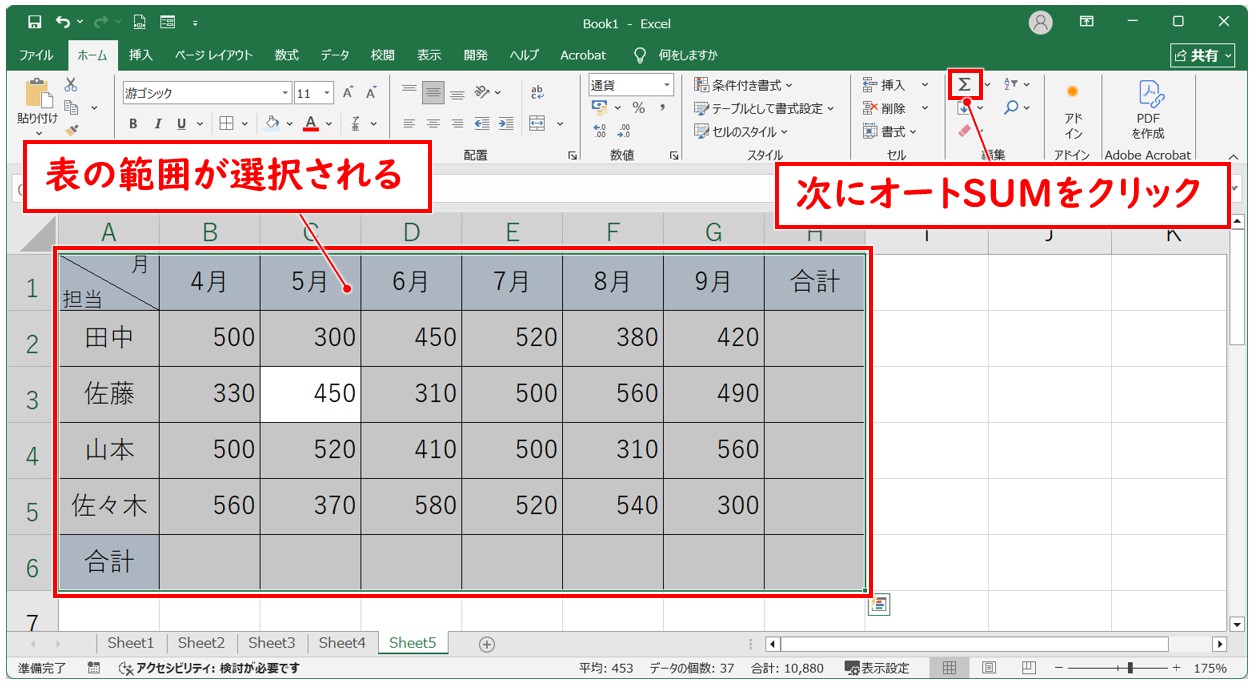This screenshot has height=685, width=1254.
Task: Expand the borders dropdown arrow
Action: point(246,124)
